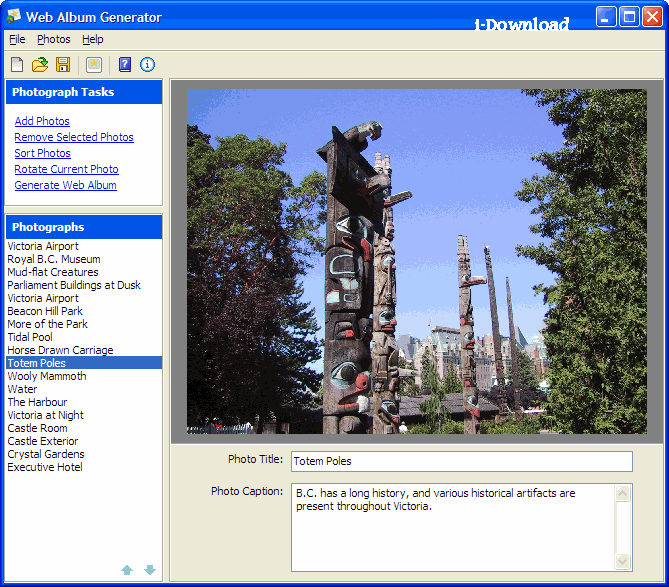Click the New album toolbar icon
The image size is (669, 587).
(17, 64)
